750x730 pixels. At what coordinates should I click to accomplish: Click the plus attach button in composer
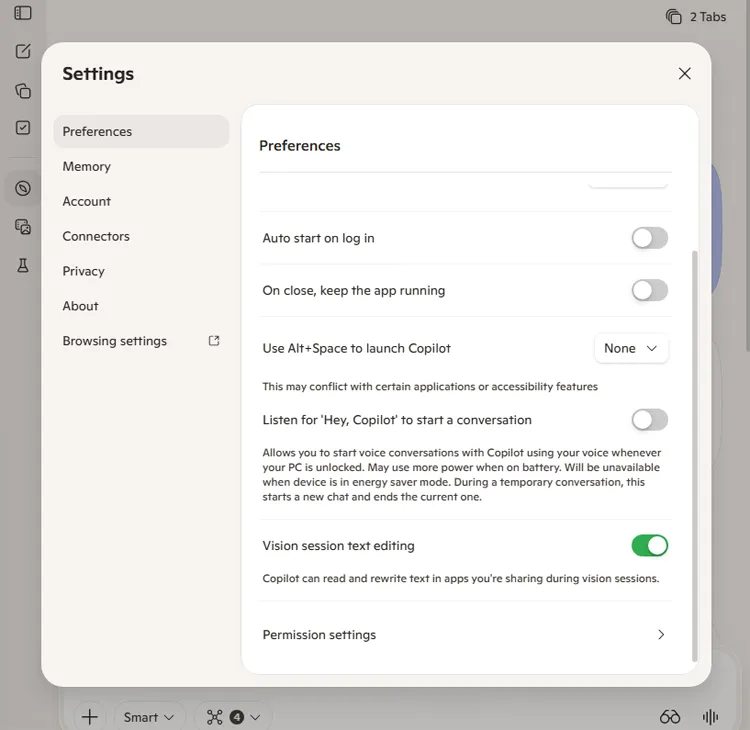[x=89, y=717]
